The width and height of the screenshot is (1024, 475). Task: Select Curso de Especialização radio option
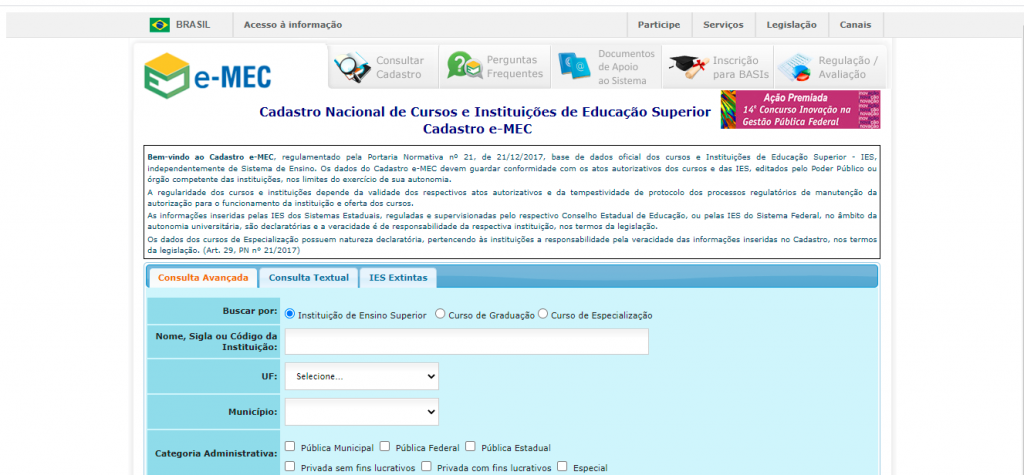tap(543, 314)
